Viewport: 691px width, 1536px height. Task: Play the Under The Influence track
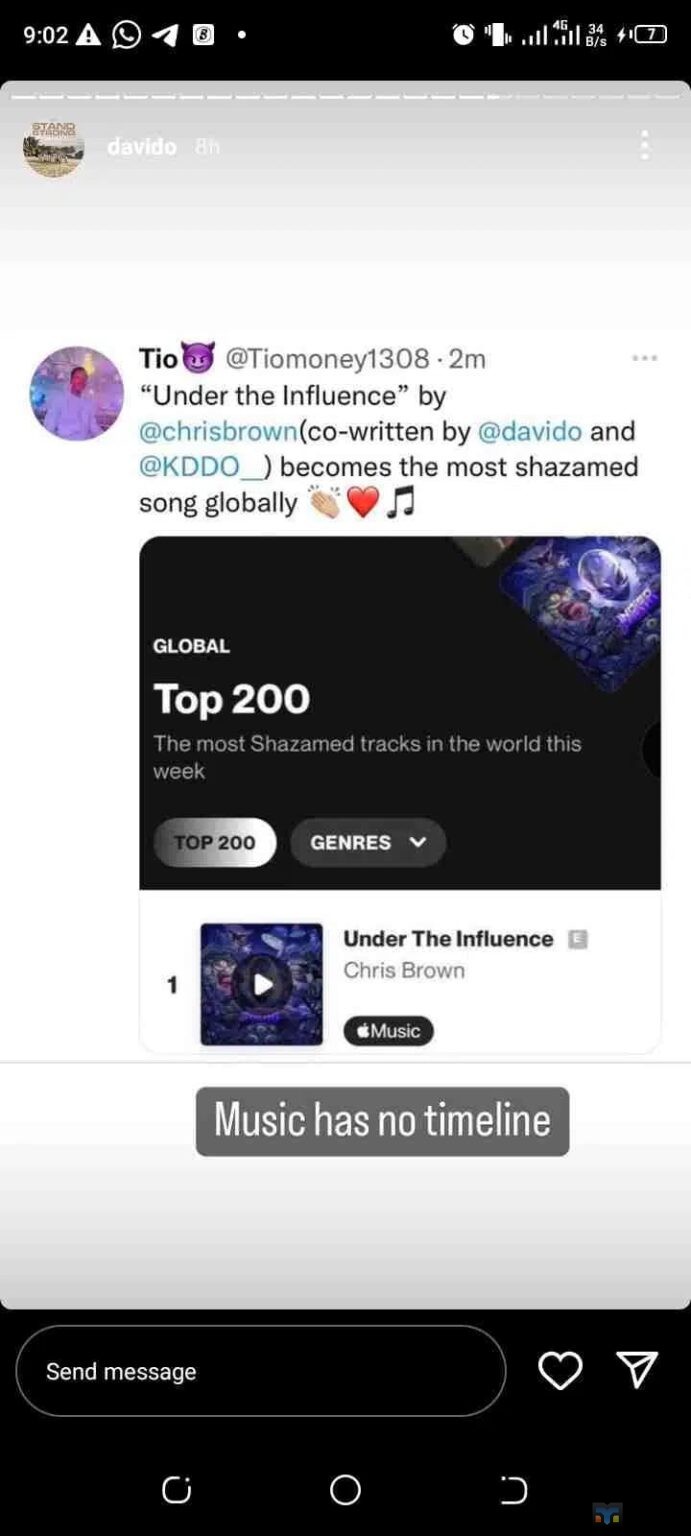coord(262,985)
